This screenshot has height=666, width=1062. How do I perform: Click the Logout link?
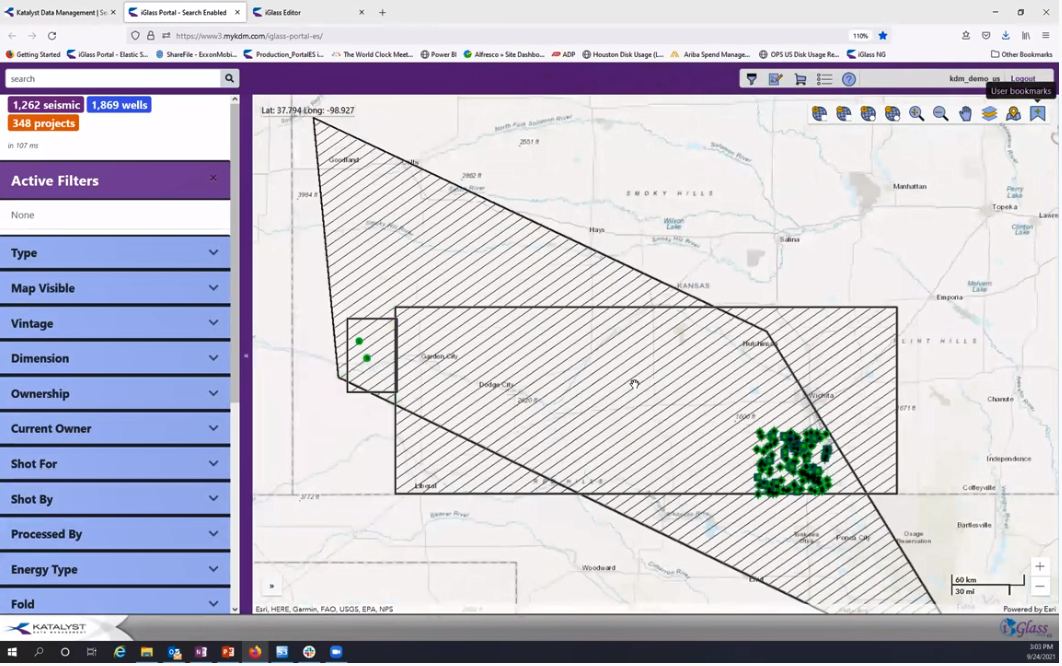(1021, 76)
